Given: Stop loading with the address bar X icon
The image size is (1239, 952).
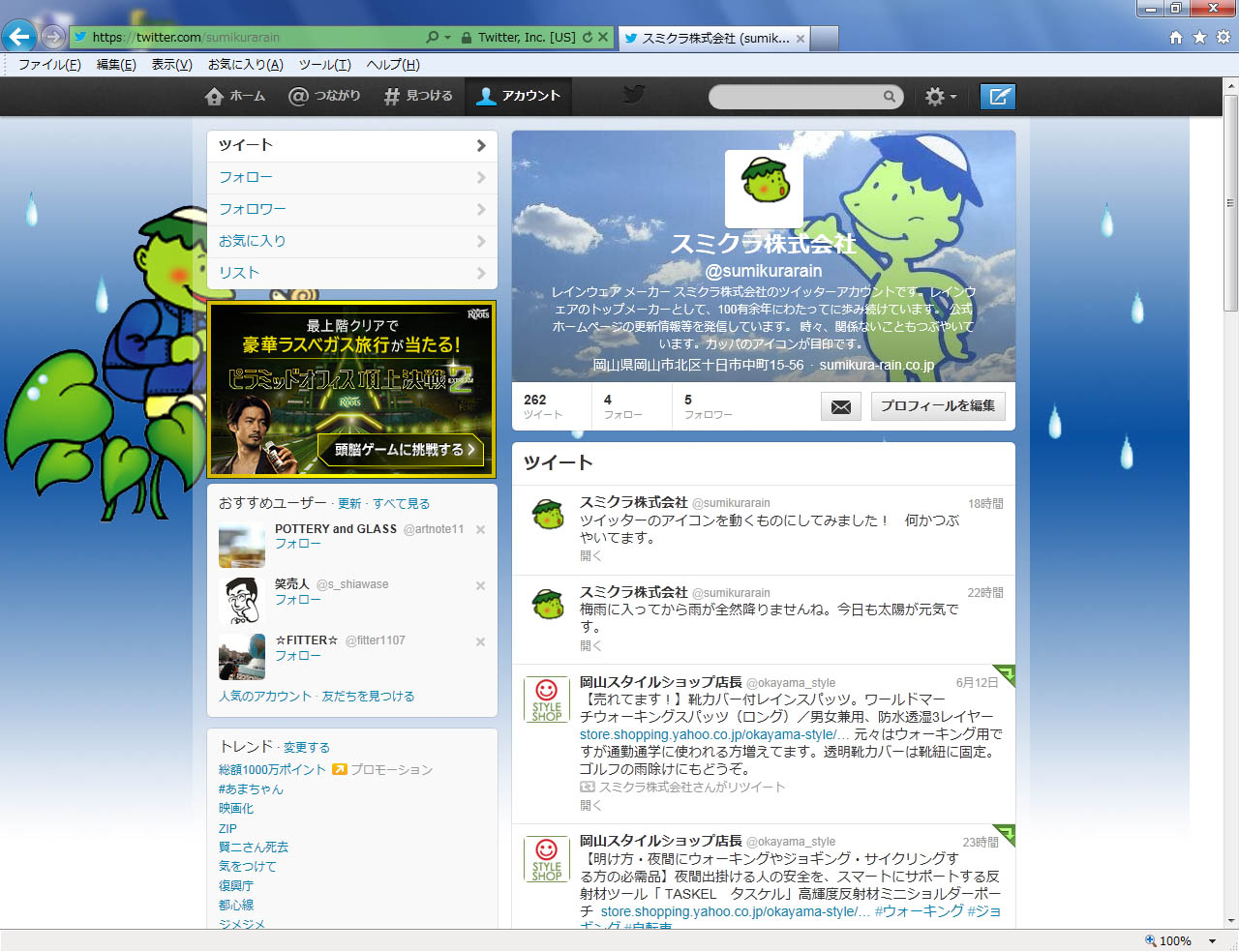Looking at the screenshot, I should 603,38.
